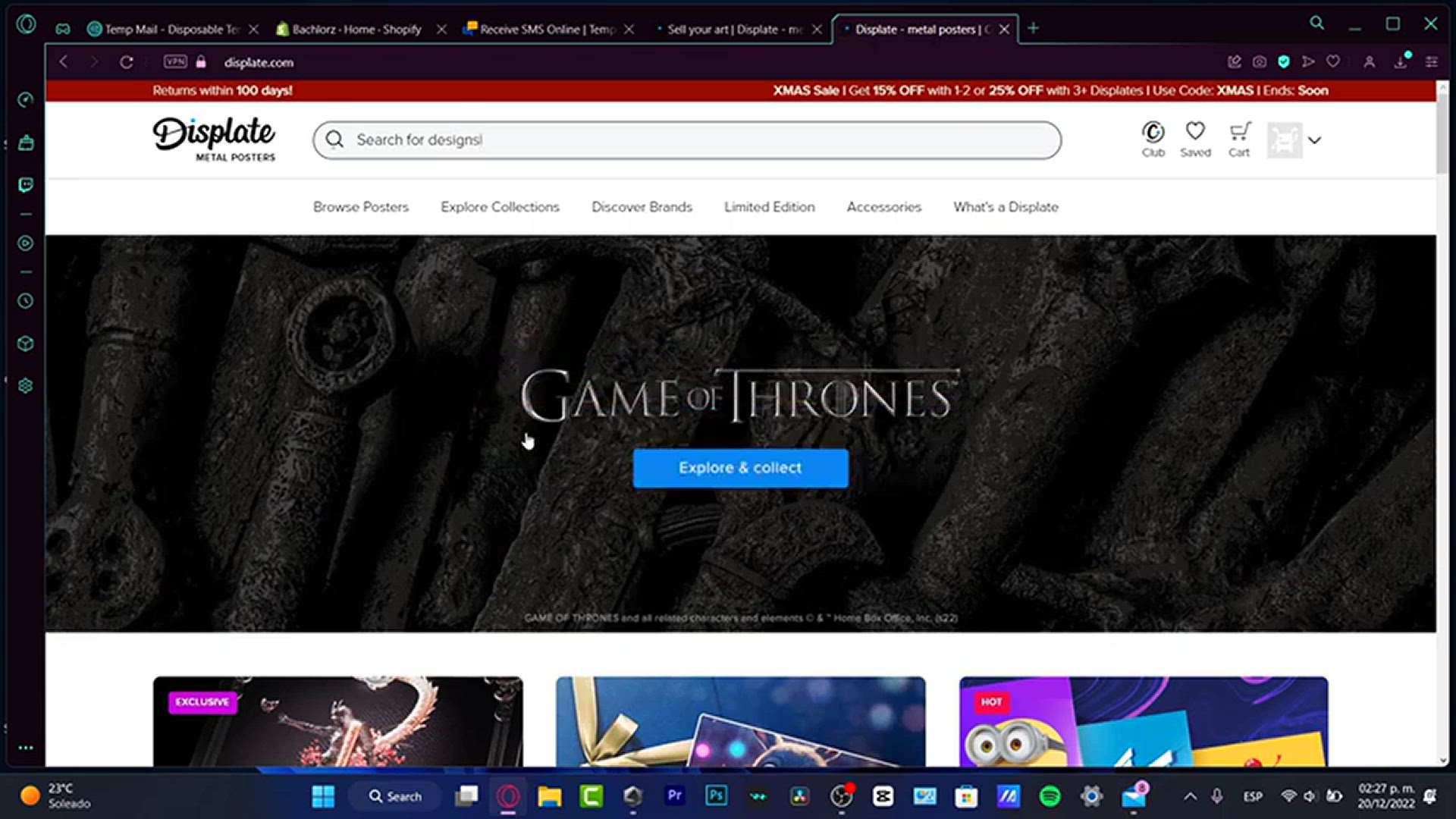Click the site padlock security icon
Viewport: 1456px width, 819px height.
pyautogui.click(x=201, y=62)
